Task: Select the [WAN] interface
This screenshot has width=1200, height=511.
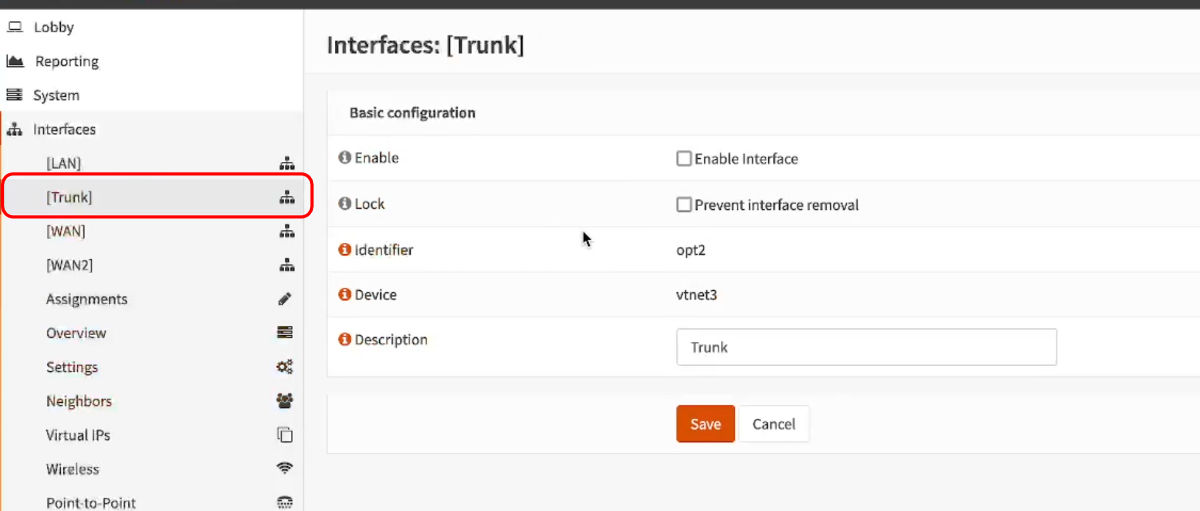Action: (66, 231)
